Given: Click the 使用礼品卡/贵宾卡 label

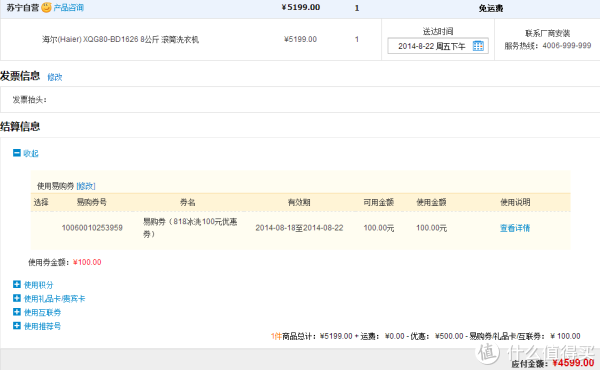Looking at the screenshot, I should (54, 298).
